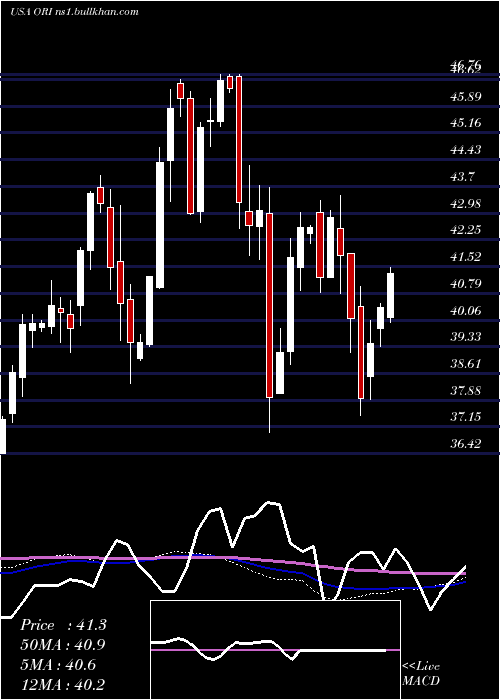Screen dimensions: 500x700
Task: Select the 40.79 price axis label
Action: tap(466, 283)
